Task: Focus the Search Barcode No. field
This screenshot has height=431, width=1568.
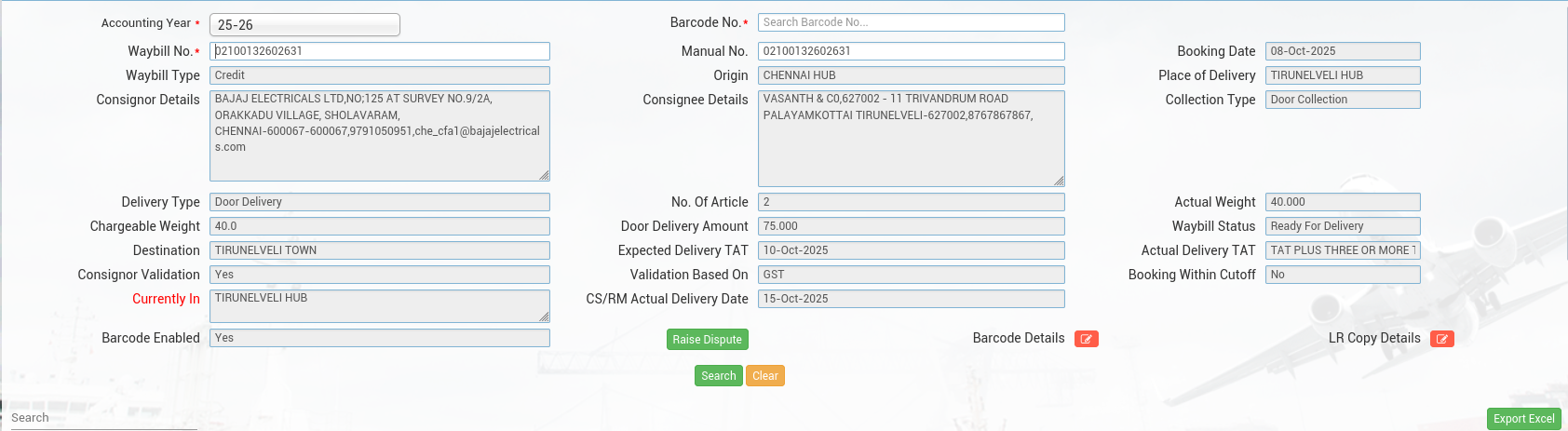Action: coord(911,22)
